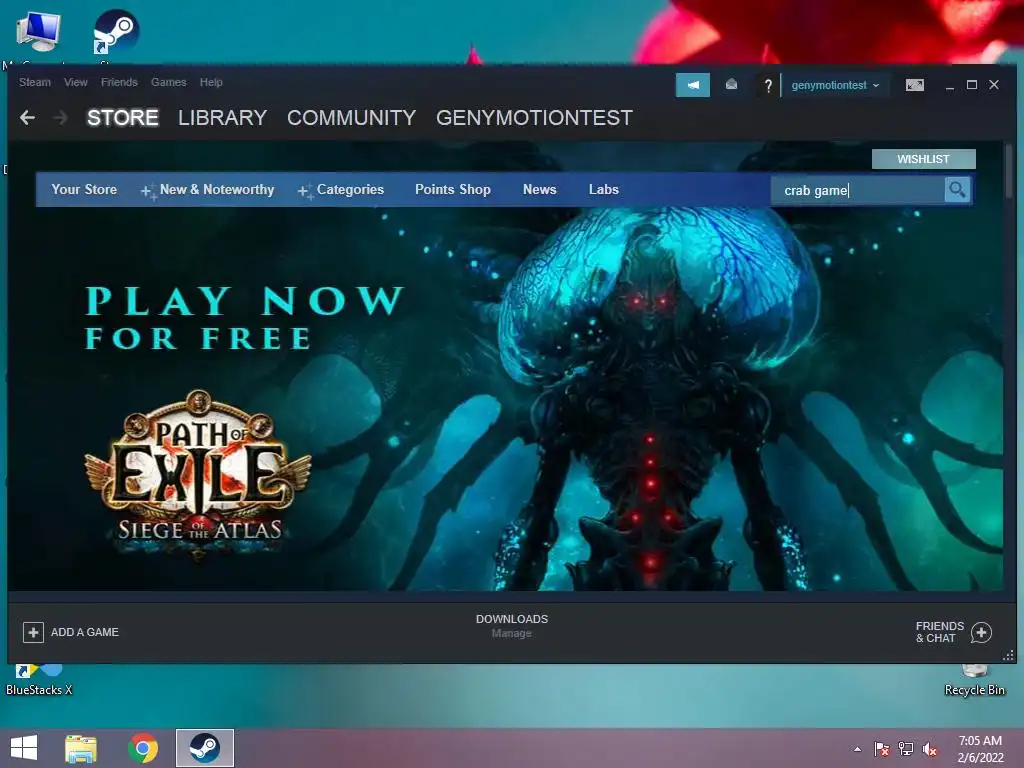
Task: Maximize the Steam window
Action: click(972, 85)
